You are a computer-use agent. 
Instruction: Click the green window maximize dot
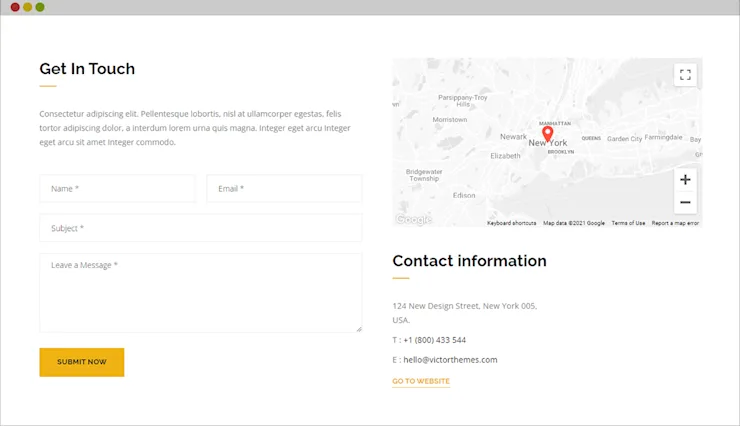(40, 7)
